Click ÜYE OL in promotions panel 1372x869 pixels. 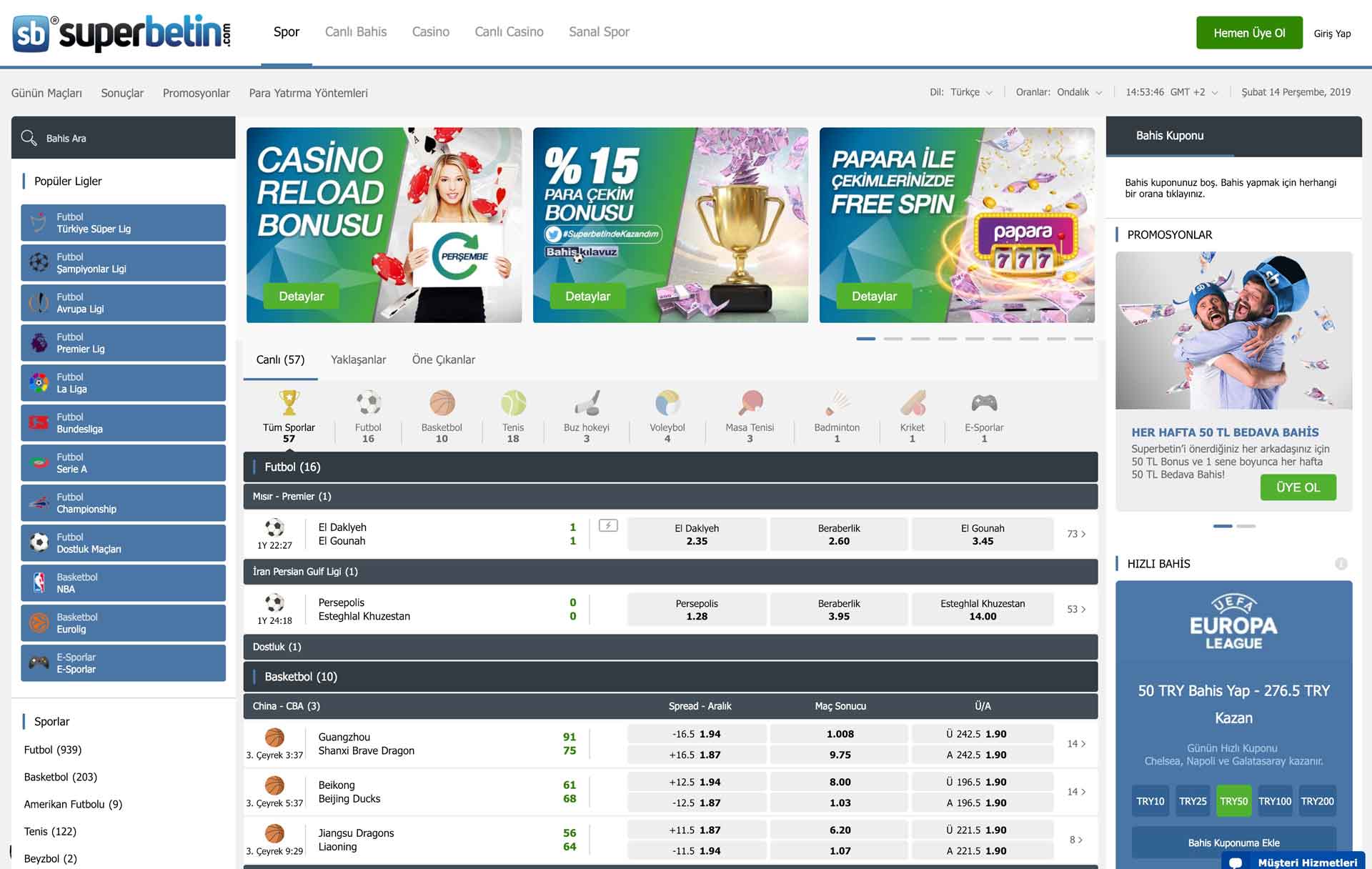click(x=1298, y=487)
